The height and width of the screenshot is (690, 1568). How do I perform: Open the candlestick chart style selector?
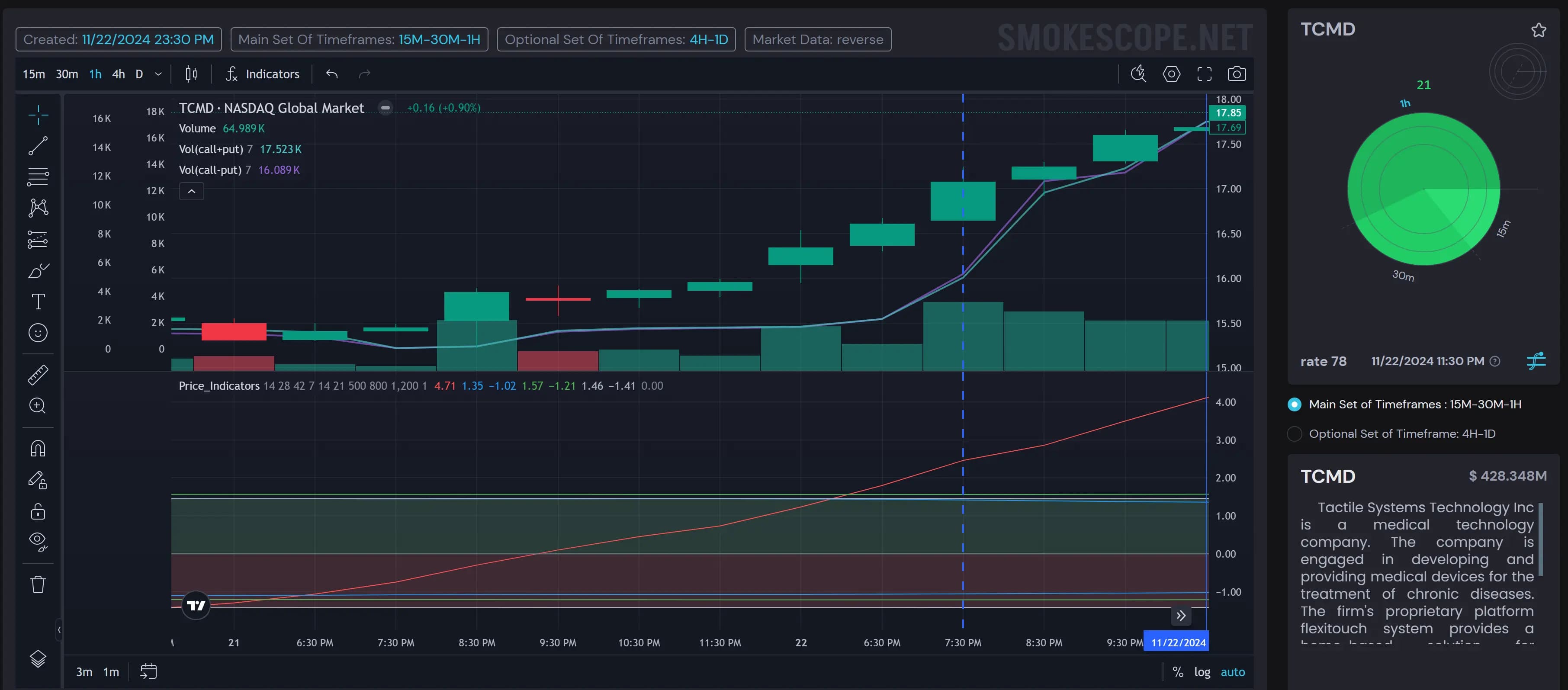click(191, 74)
